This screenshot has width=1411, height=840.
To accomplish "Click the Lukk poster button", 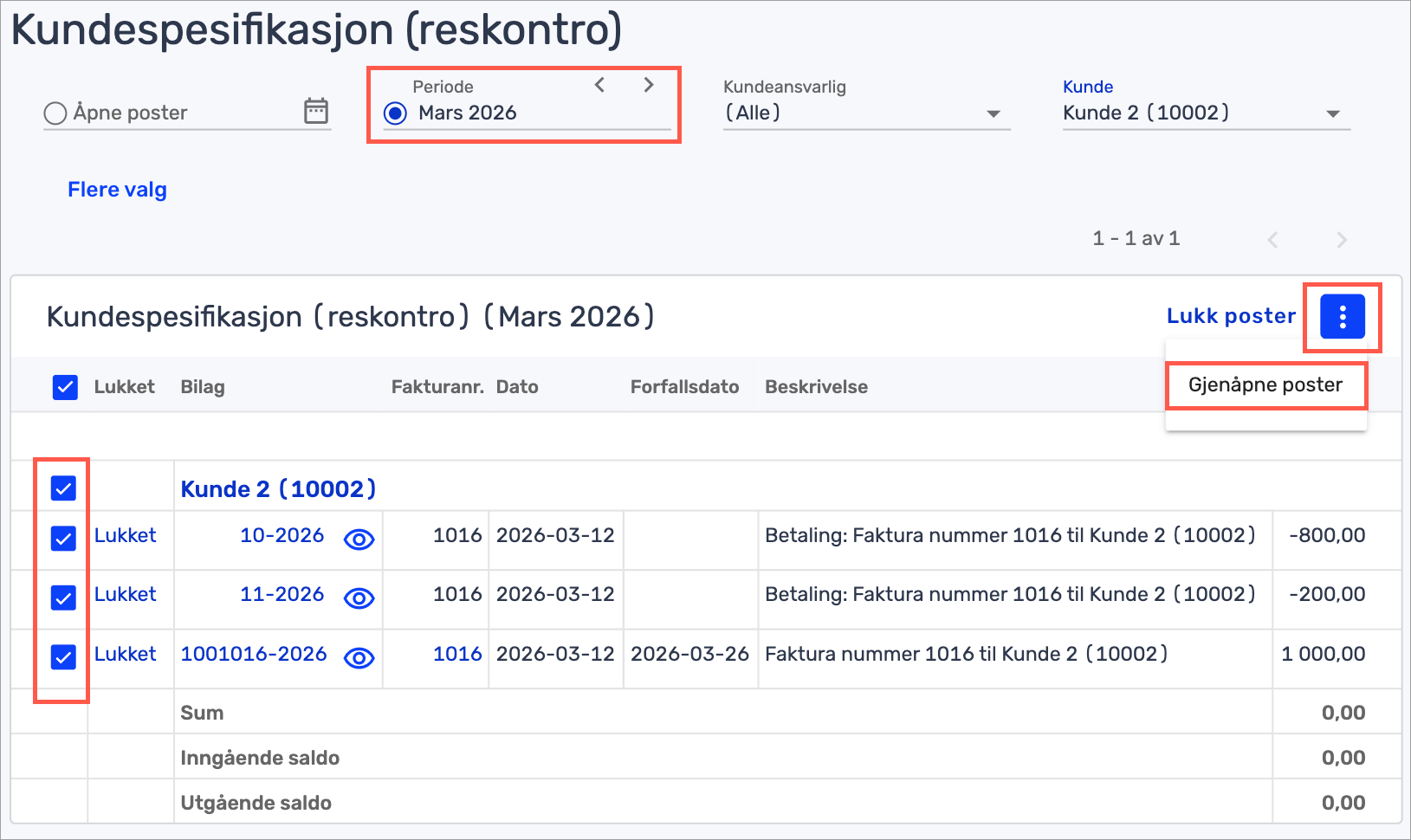I will pyautogui.click(x=1231, y=316).
